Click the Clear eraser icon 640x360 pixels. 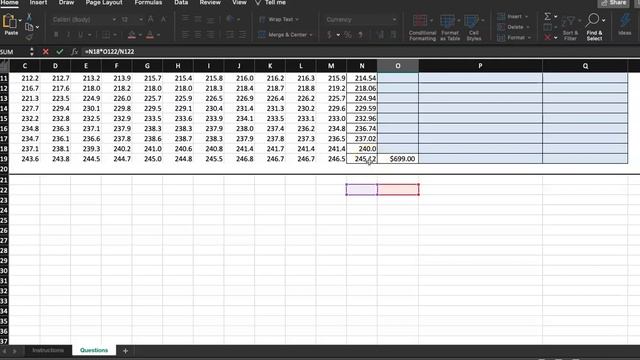[x=548, y=38]
